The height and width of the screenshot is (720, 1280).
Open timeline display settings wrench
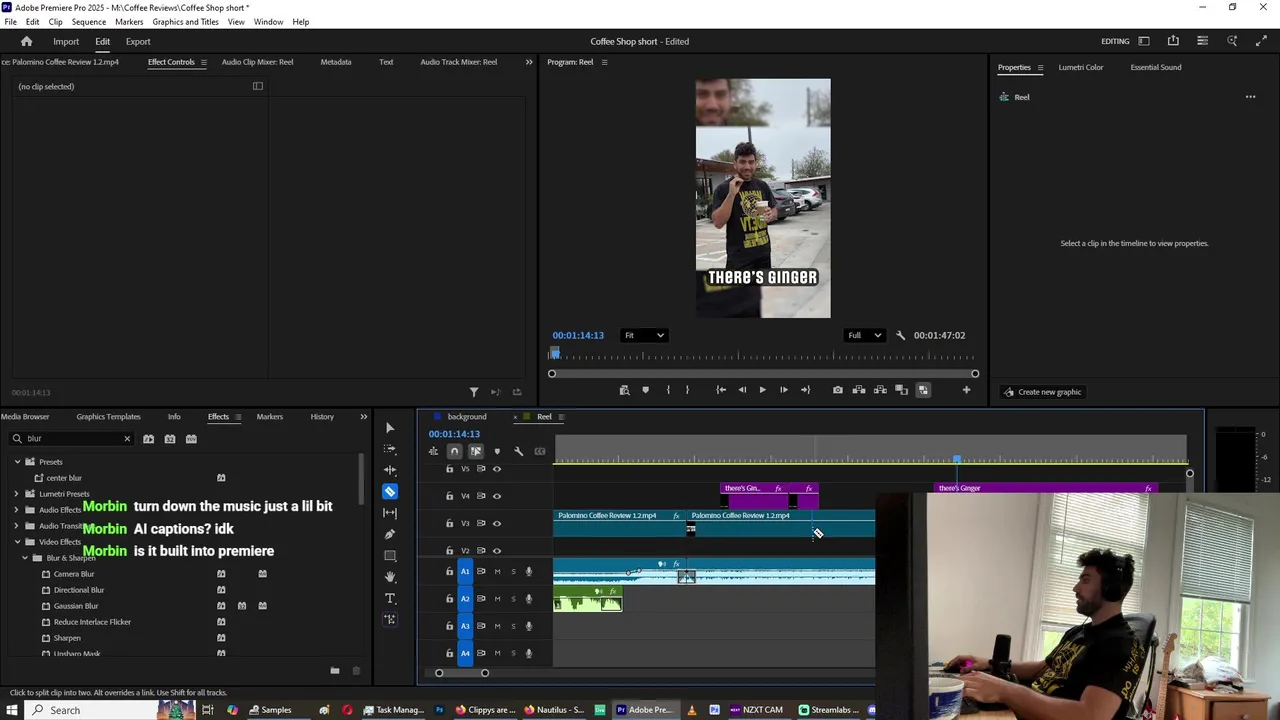(x=518, y=451)
